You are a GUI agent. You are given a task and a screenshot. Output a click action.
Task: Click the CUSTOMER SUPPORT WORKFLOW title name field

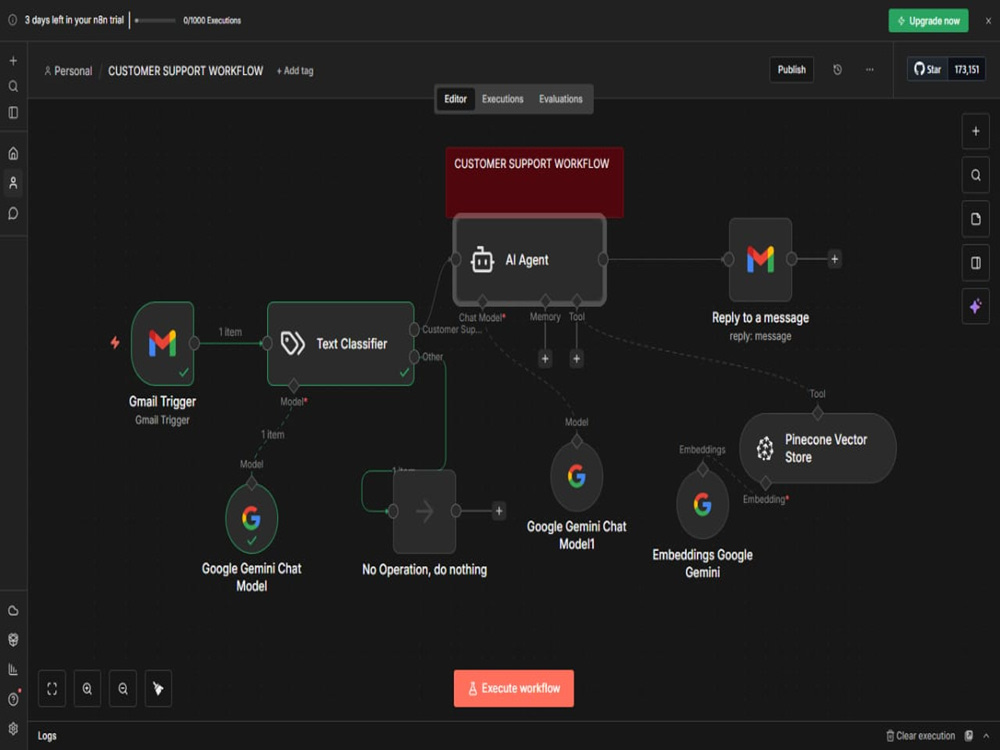[x=186, y=71]
